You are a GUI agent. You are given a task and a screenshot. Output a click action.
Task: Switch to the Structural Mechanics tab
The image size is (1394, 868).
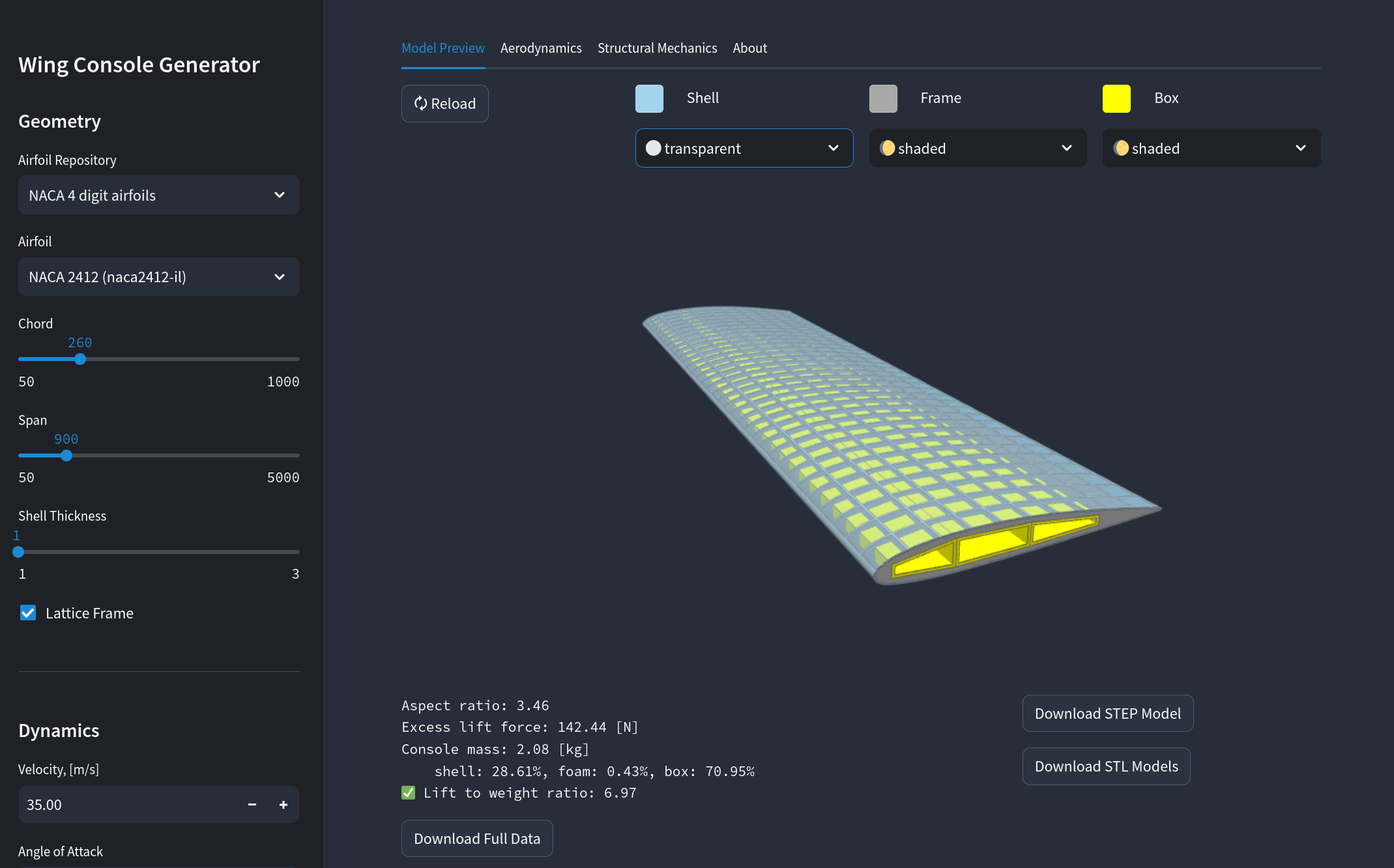657,48
